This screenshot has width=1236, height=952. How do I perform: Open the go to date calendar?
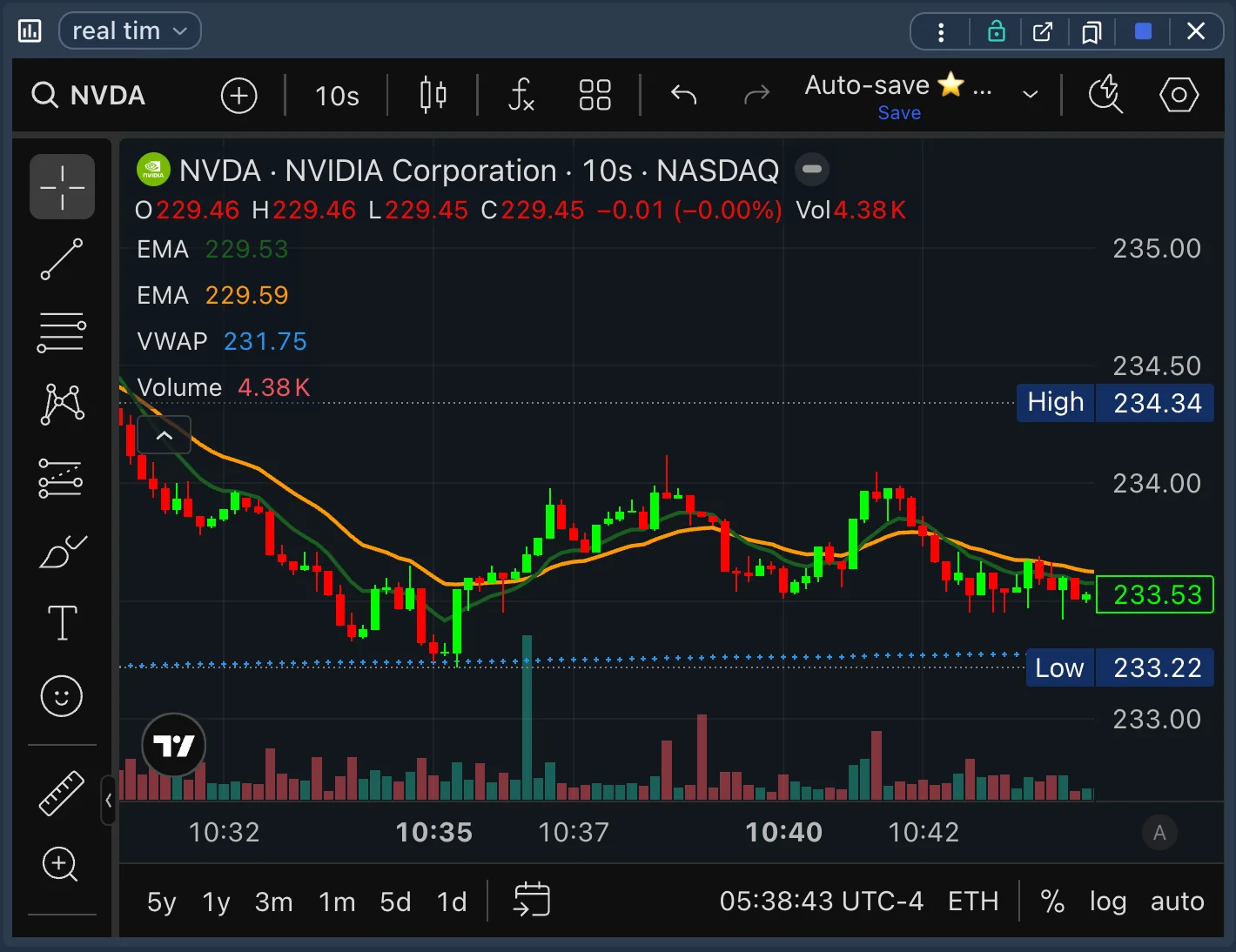click(x=532, y=900)
